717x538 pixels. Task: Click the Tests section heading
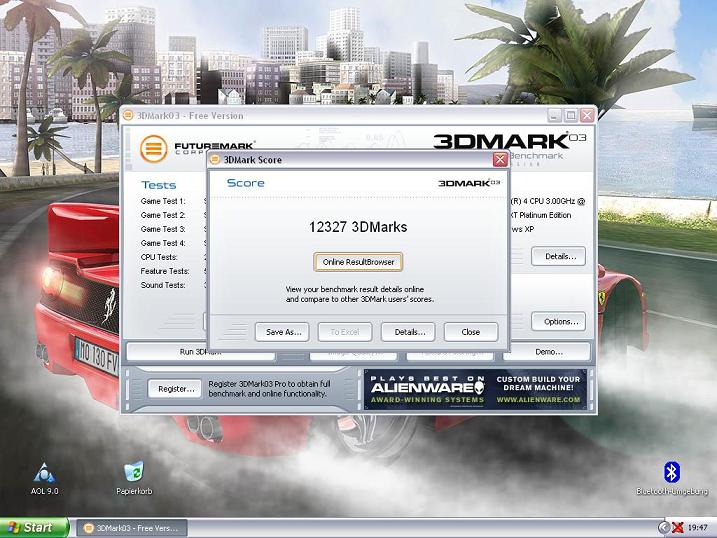pos(159,185)
